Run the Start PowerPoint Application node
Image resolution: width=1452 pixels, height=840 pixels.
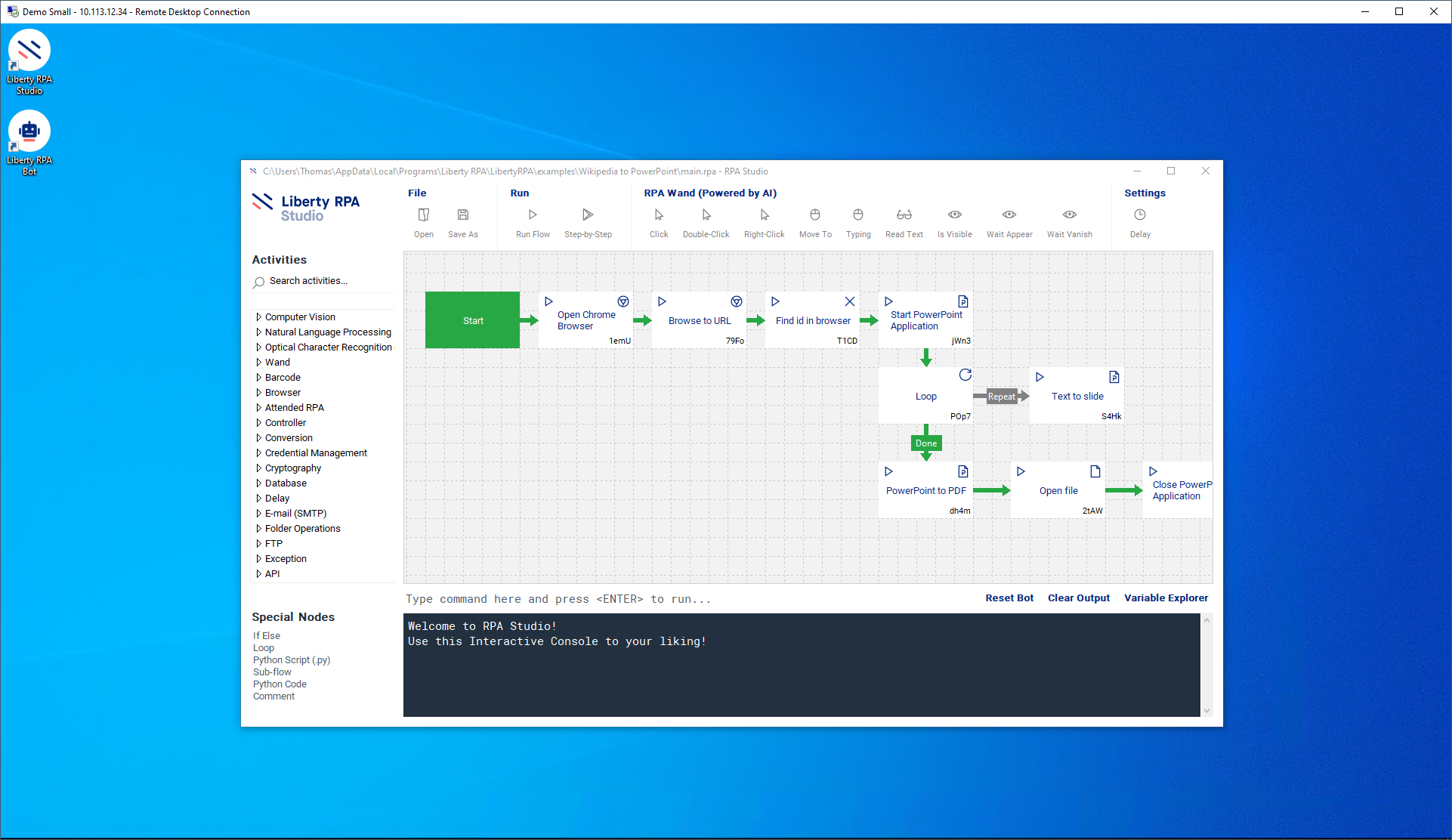pyautogui.click(x=888, y=301)
